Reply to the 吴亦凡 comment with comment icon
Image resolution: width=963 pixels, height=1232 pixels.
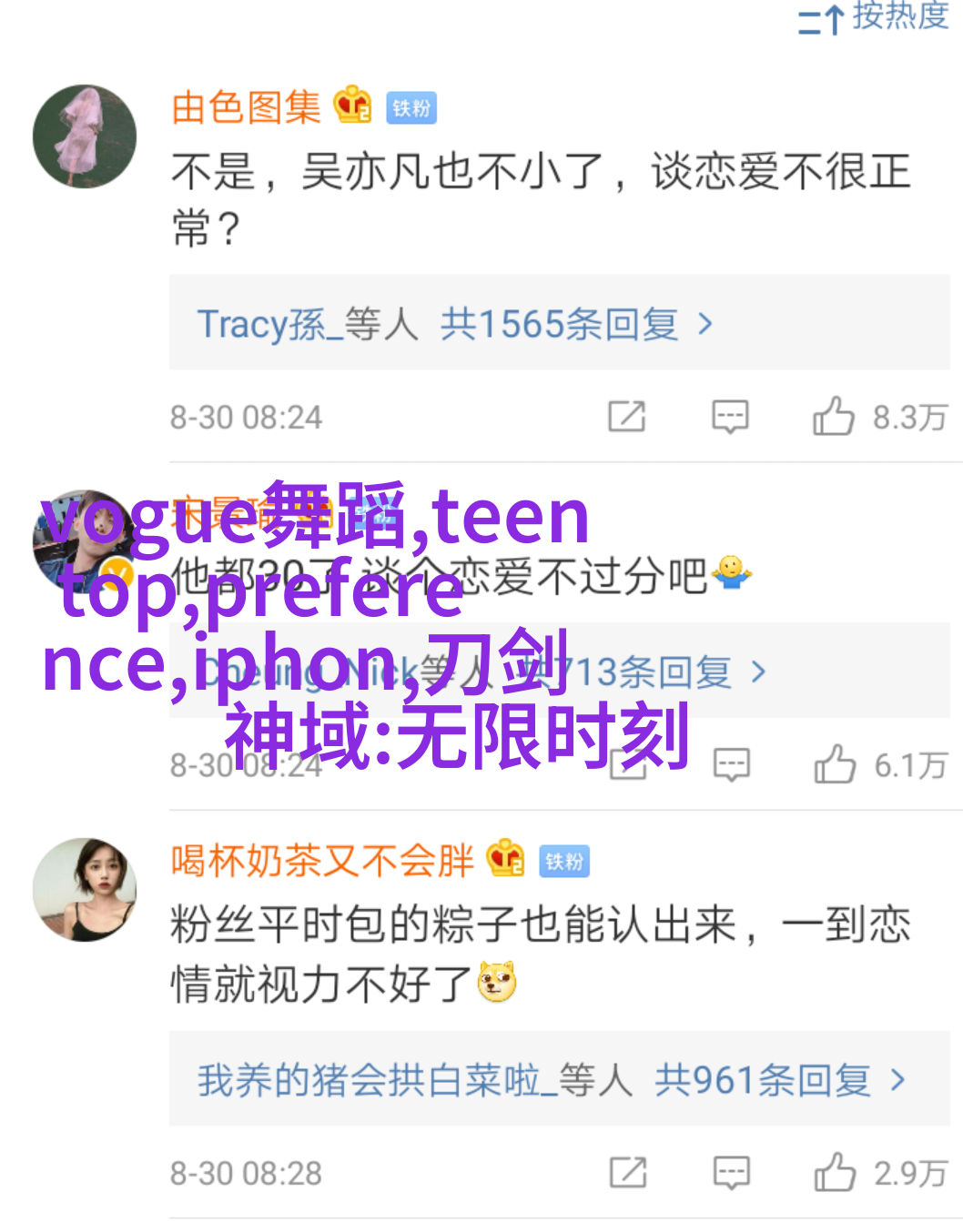(x=730, y=417)
